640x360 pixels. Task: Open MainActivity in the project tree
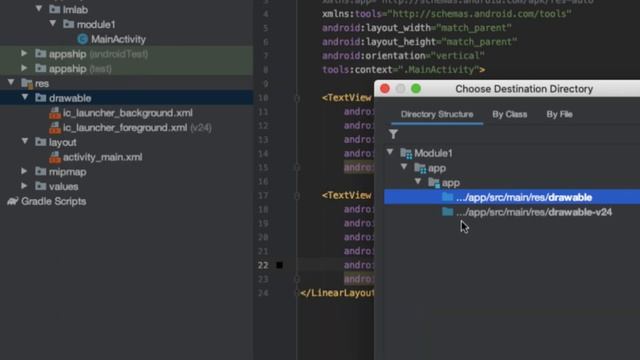pyautogui.click(x=118, y=39)
